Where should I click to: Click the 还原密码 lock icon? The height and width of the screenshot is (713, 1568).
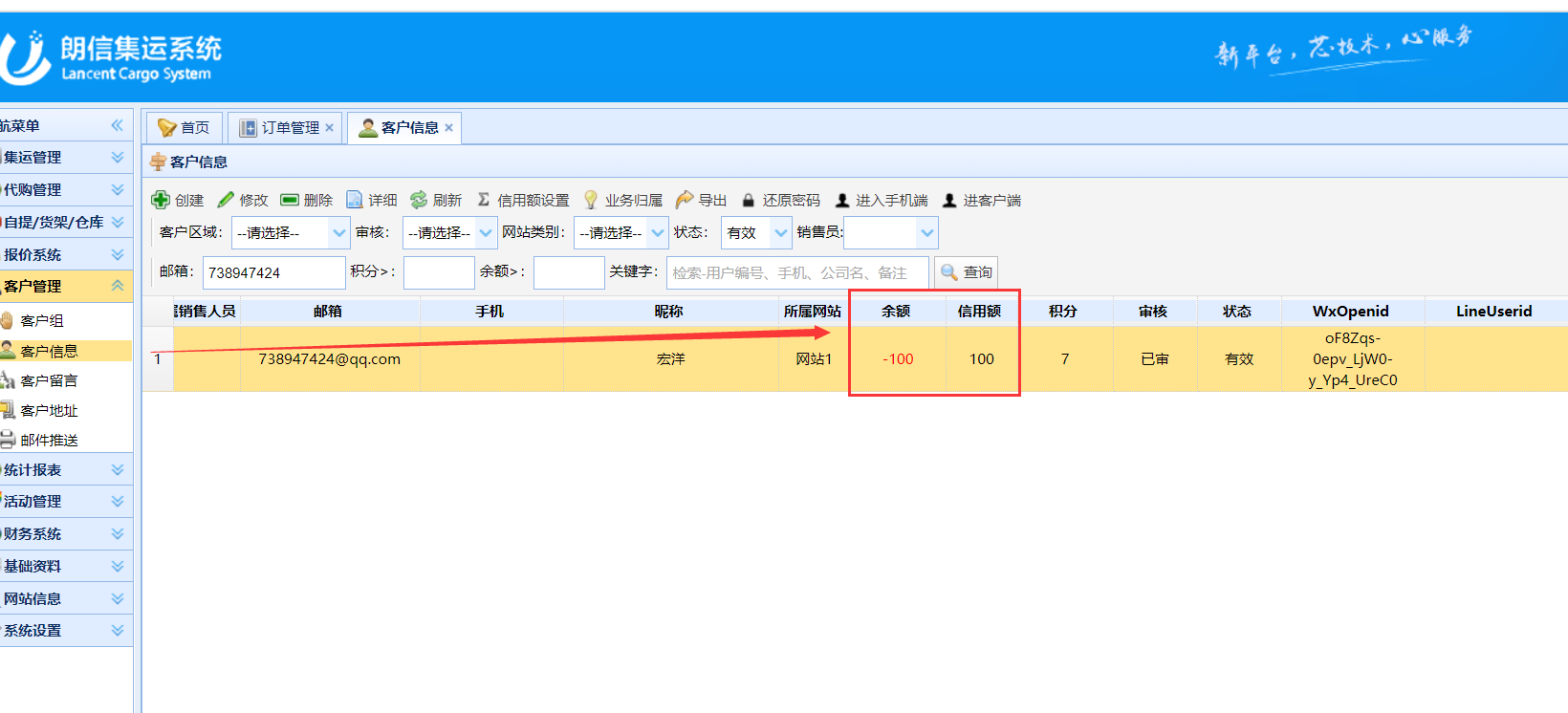point(749,200)
